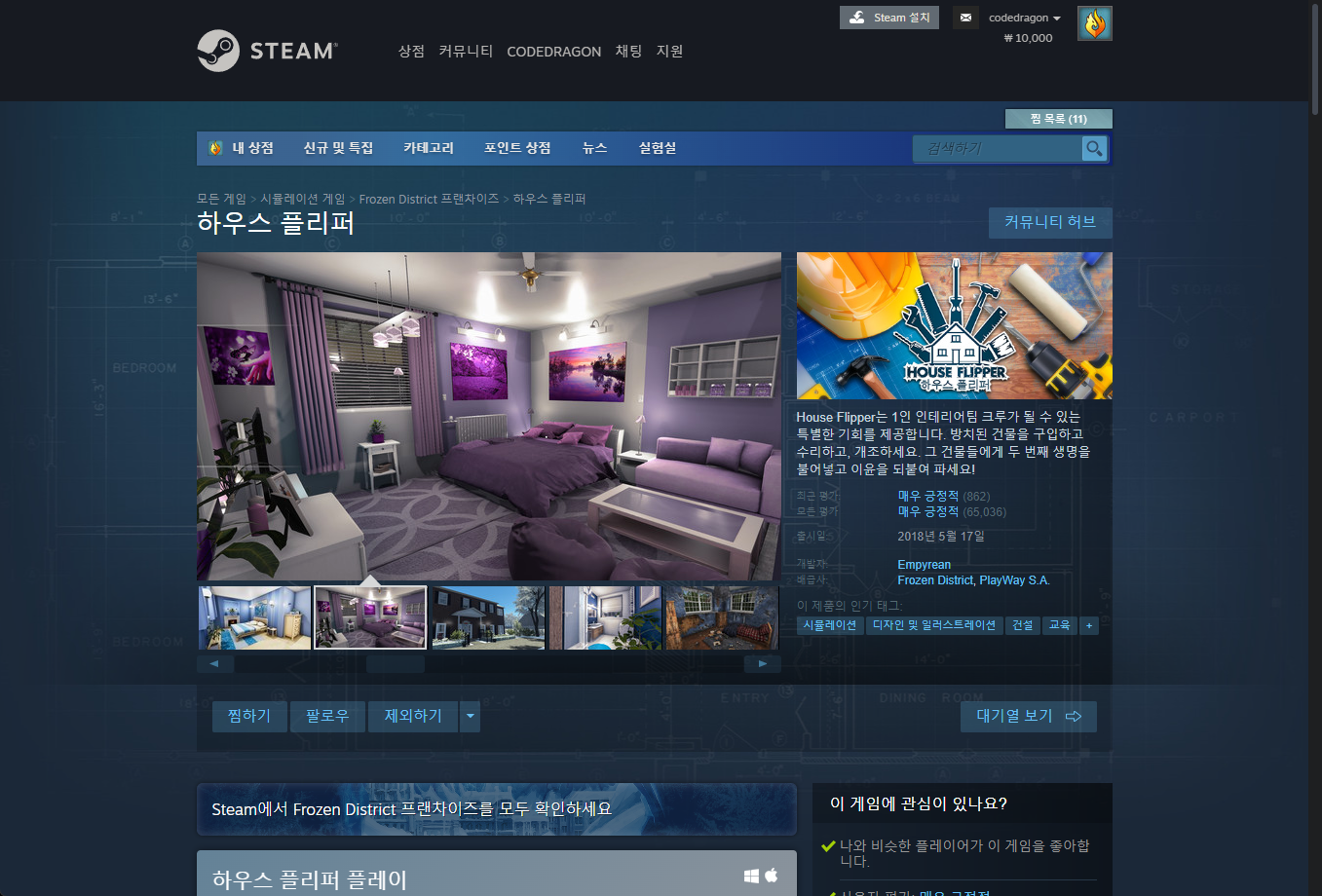
Task: Open CODEDRAGON menu
Action: [554, 52]
